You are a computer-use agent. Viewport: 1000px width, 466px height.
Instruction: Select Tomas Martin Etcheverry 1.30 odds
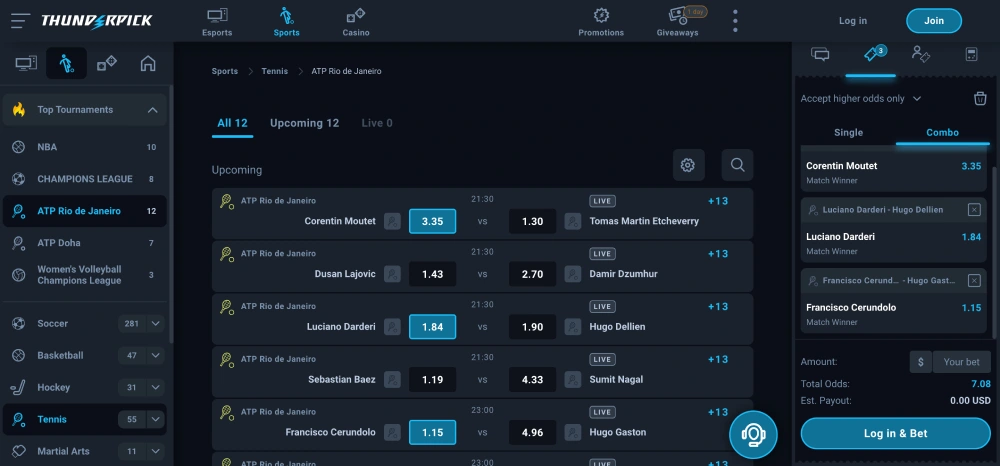(533, 221)
